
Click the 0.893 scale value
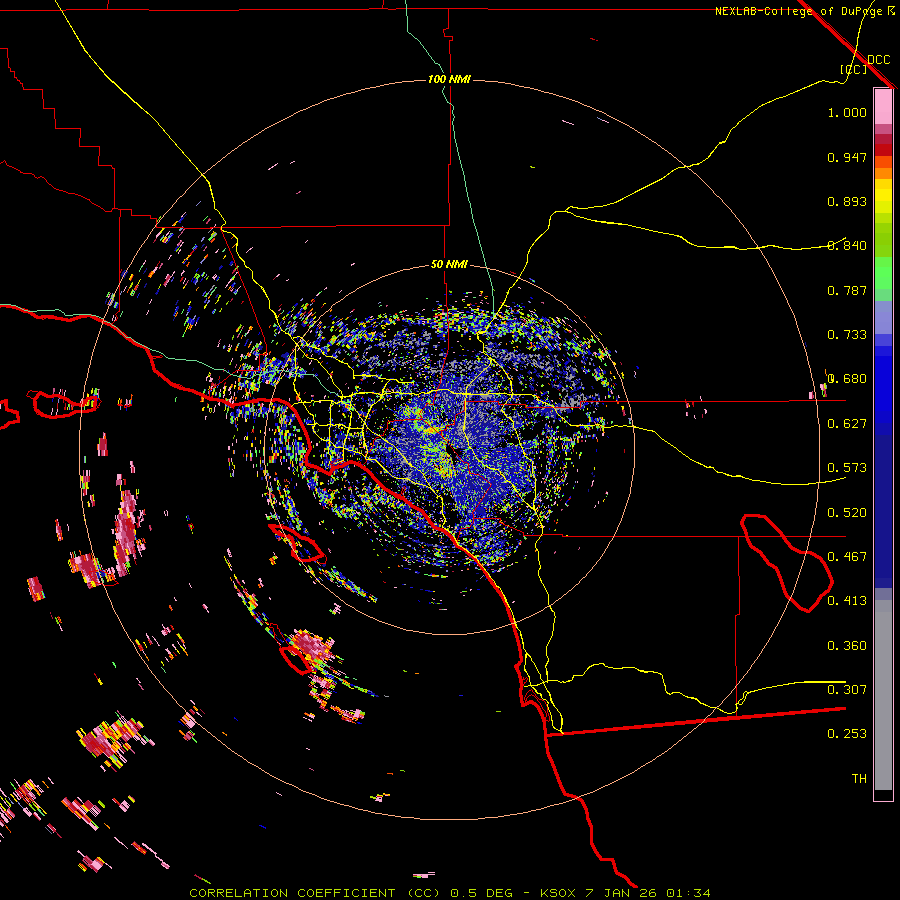tap(847, 201)
